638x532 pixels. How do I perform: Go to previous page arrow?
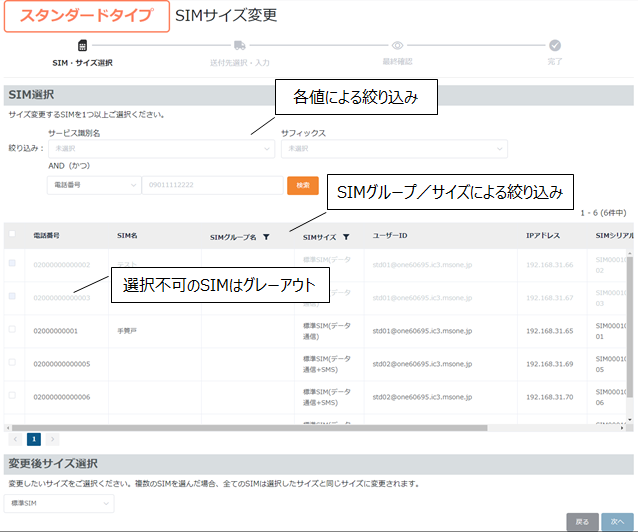pos(15,439)
